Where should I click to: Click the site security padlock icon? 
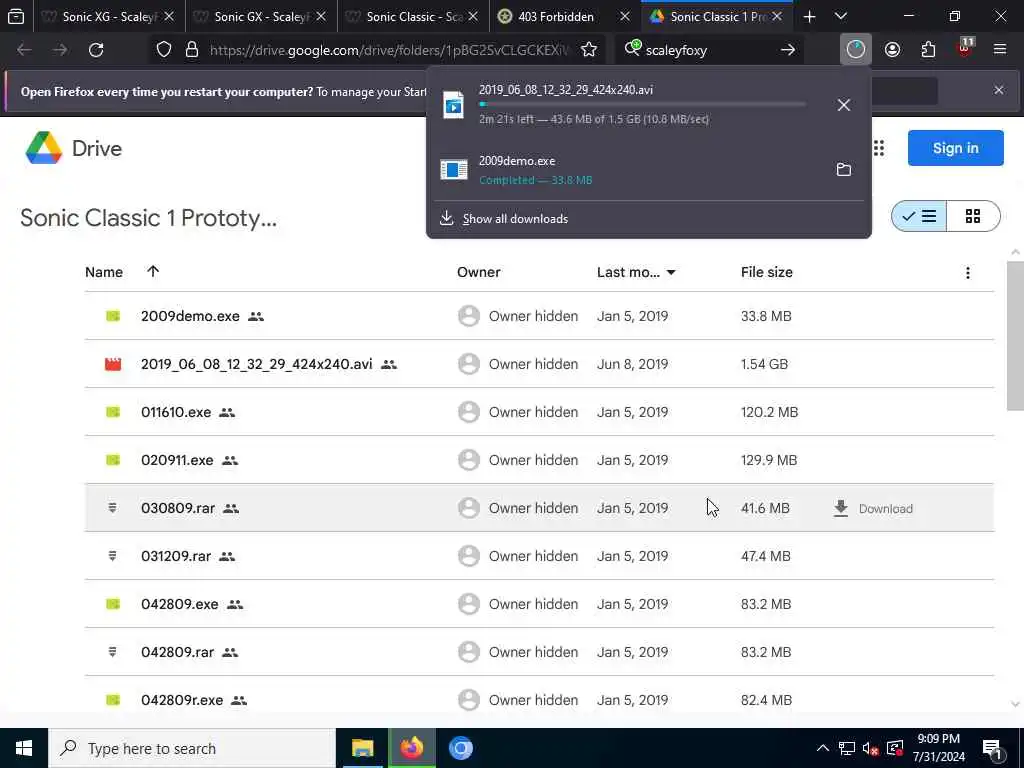coord(192,50)
